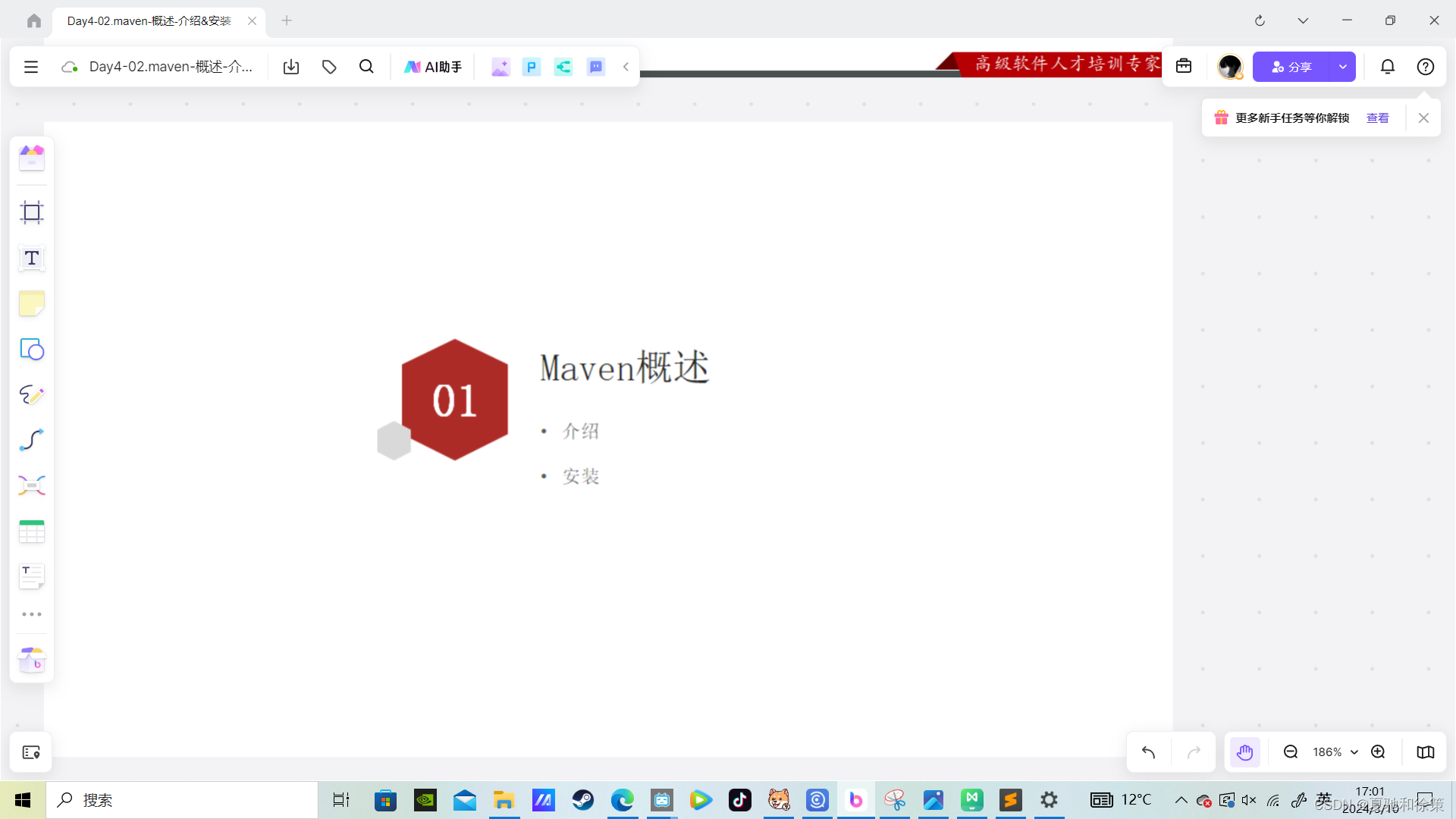Screen dimensions: 1456x819
Task: Open the zoom level 186% dropdown
Action: 1332,752
